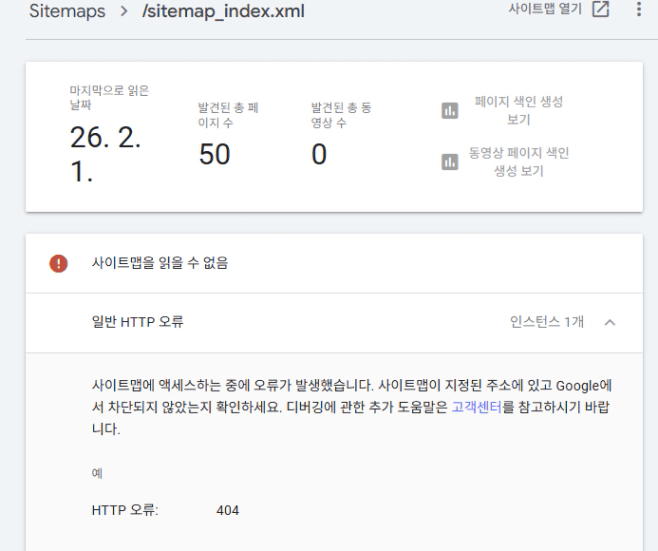This screenshot has height=551, width=658.
Task: Click the 사이트맵을 읽을 수 없음 error heading
Action: click(x=160, y=265)
